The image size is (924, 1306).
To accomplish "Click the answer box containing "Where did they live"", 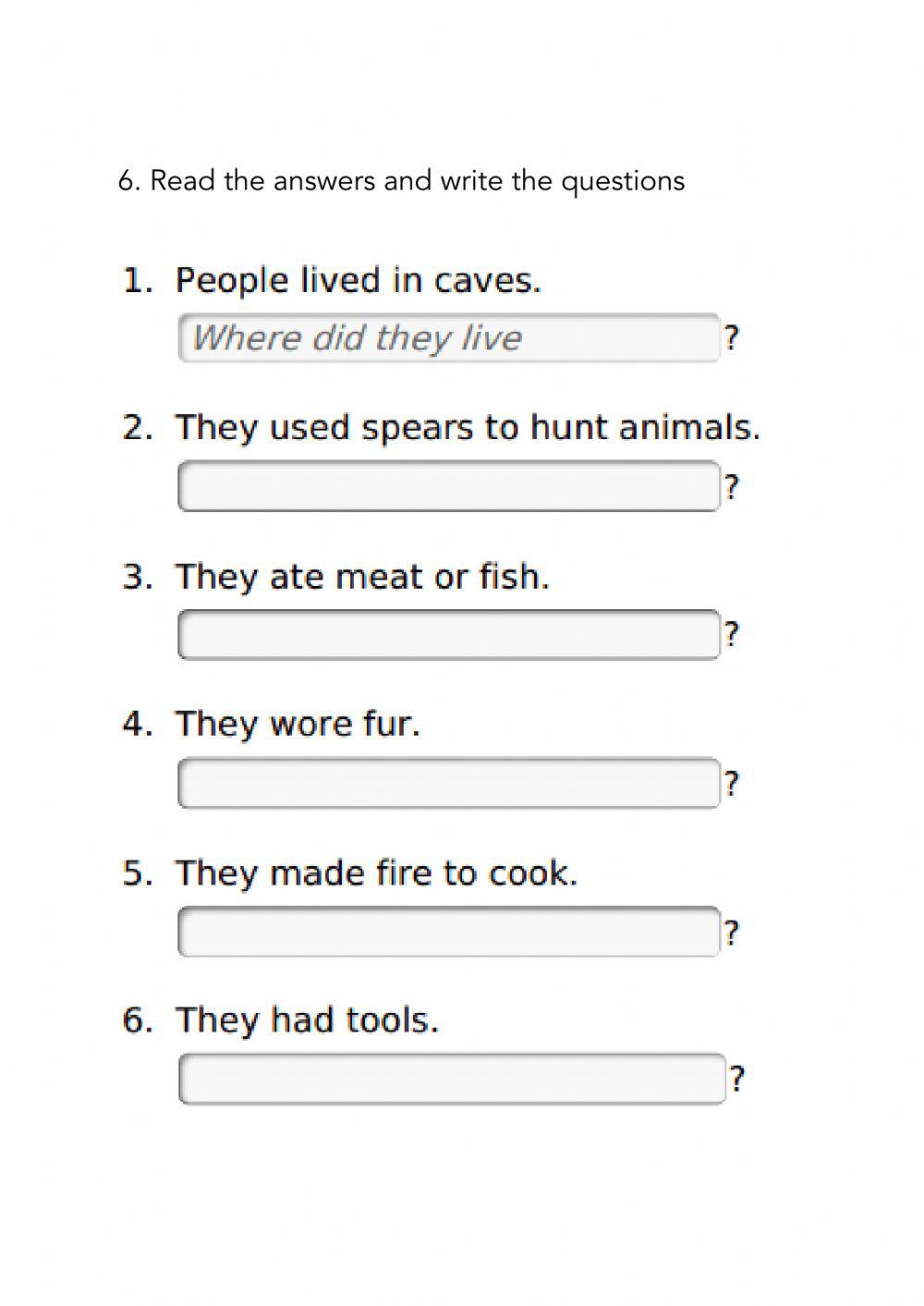I will [x=448, y=338].
